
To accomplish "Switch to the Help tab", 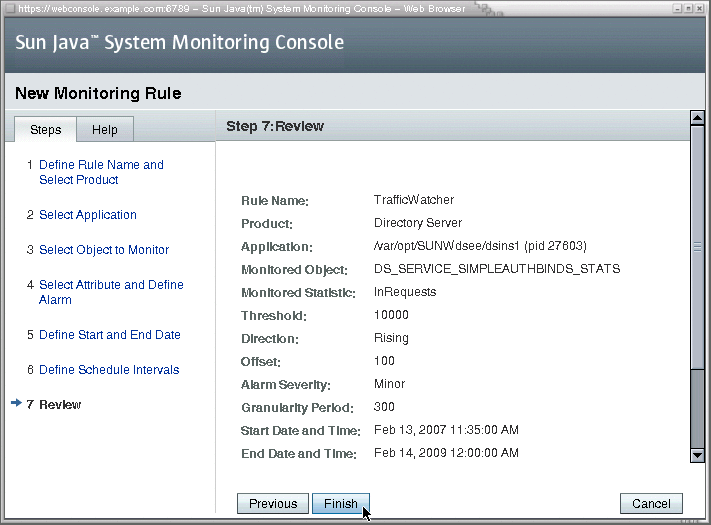I will 105,130.
